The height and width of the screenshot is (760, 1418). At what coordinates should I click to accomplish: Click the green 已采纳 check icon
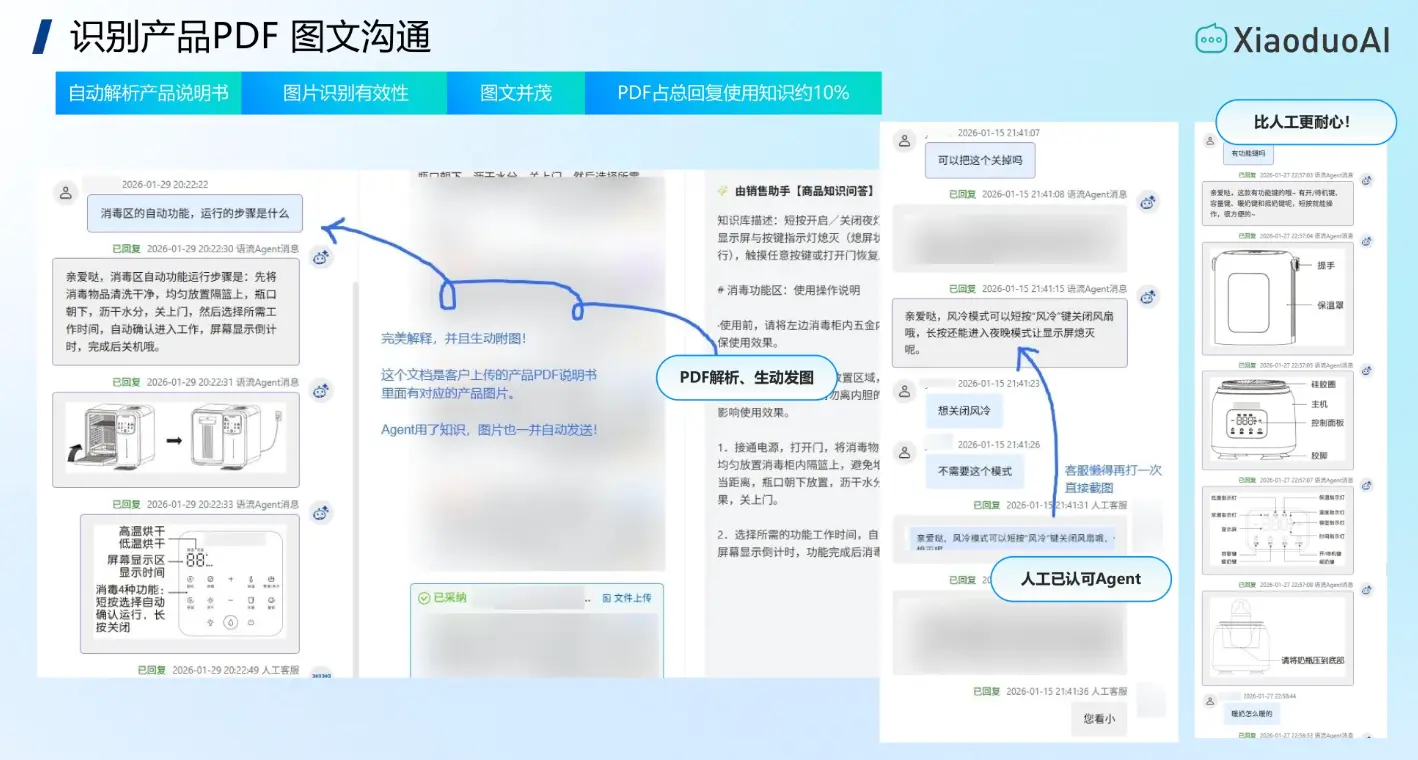tap(424, 597)
